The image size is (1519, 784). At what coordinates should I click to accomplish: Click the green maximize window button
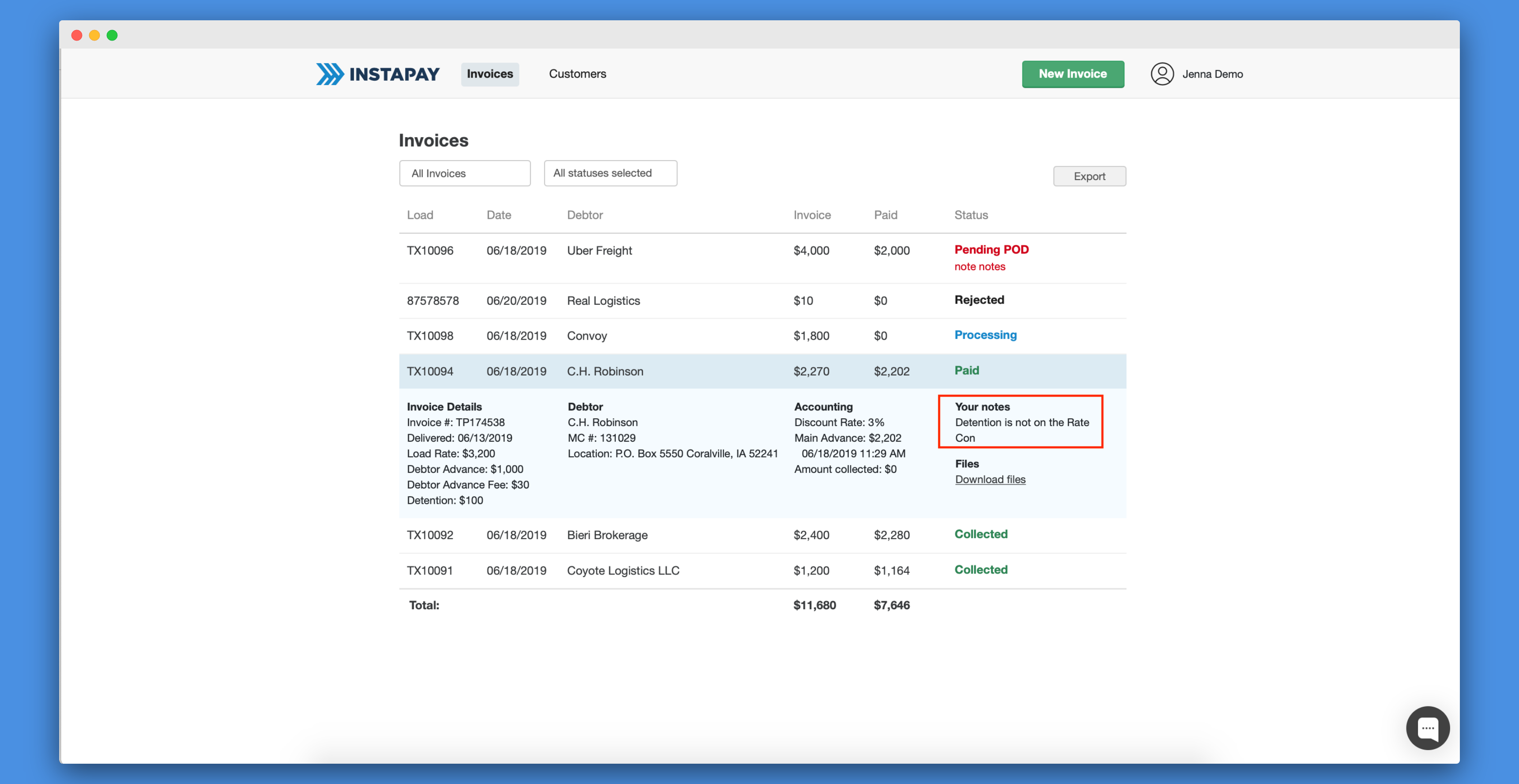tap(112, 35)
